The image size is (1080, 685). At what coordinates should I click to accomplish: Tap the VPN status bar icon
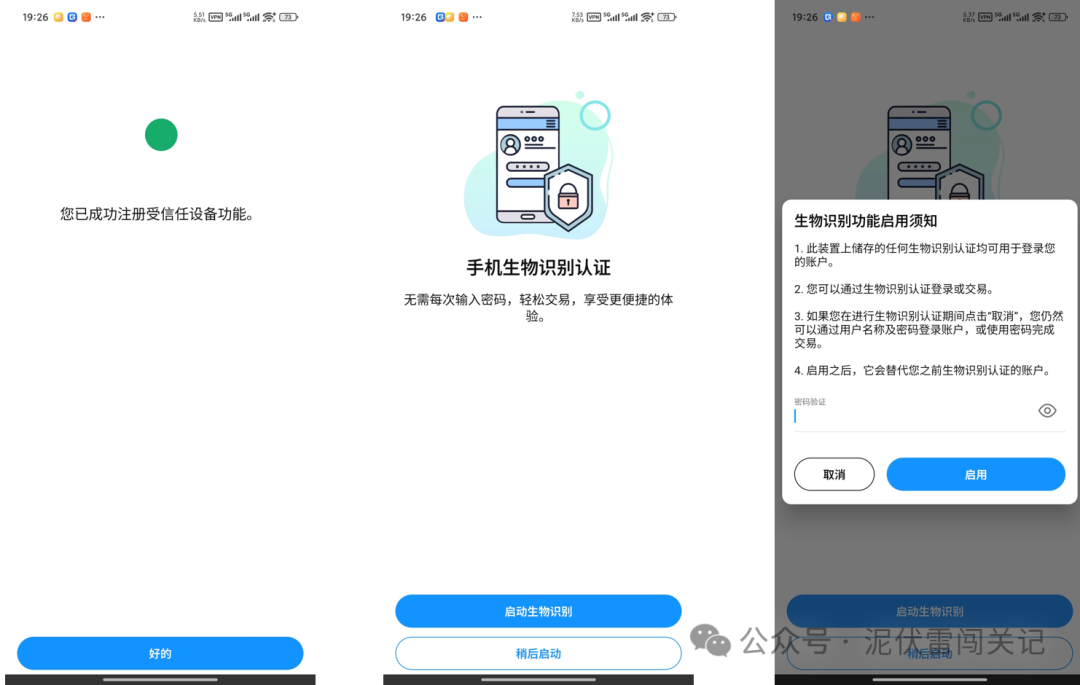point(217,17)
